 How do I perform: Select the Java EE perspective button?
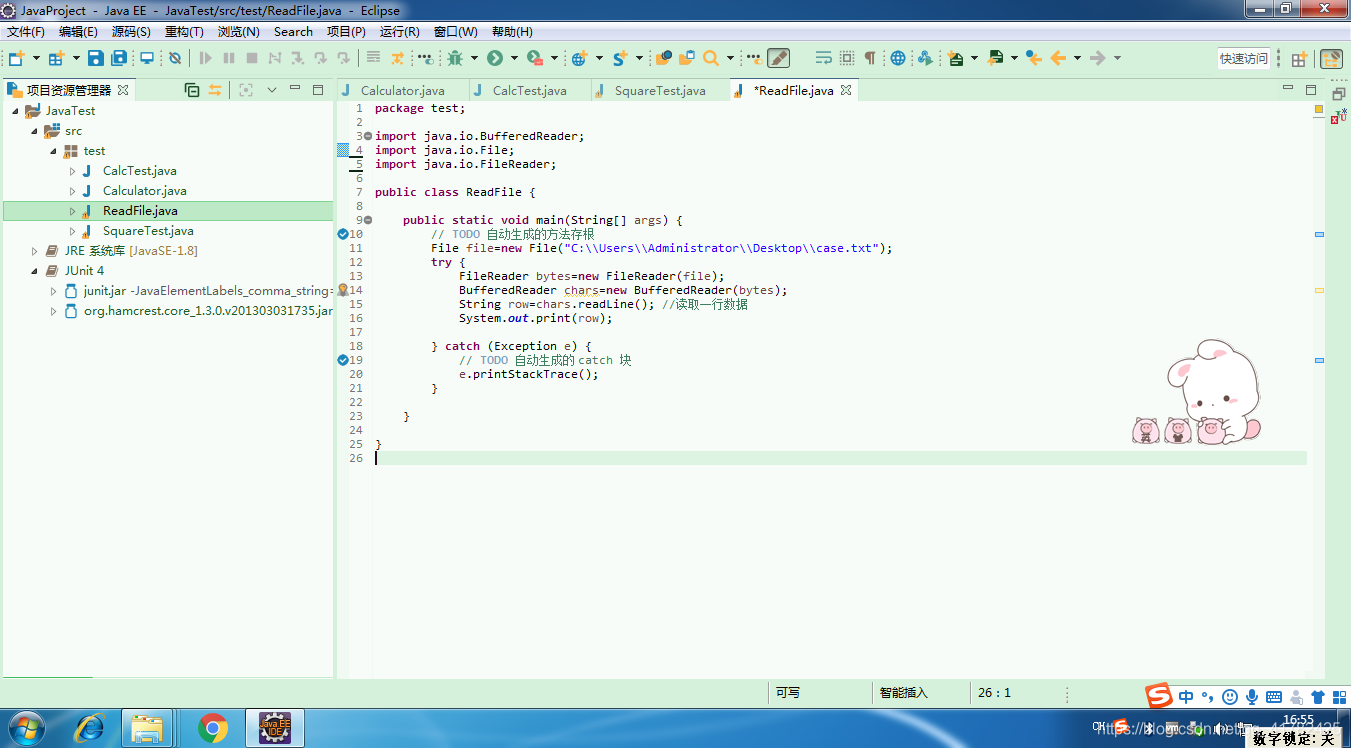pos(1331,59)
